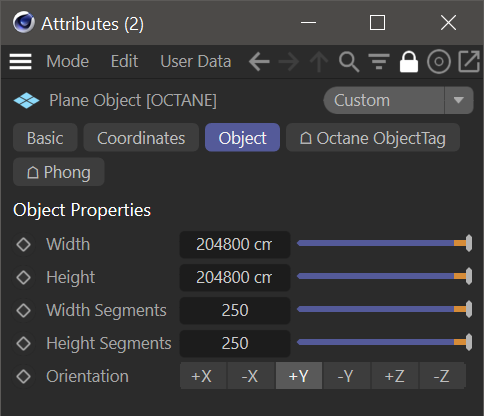
Task: Toggle the Orientation keyframe diamond
Action: [x=23, y=376]
